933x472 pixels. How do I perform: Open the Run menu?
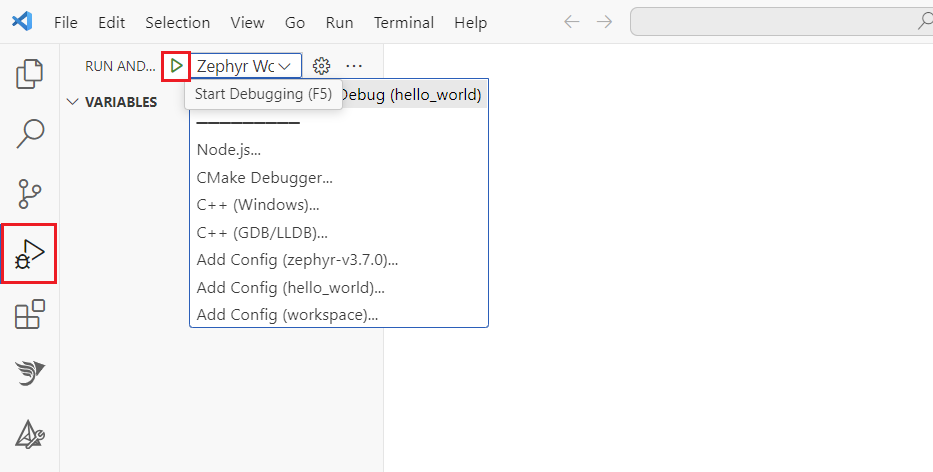tap(339, 23)
